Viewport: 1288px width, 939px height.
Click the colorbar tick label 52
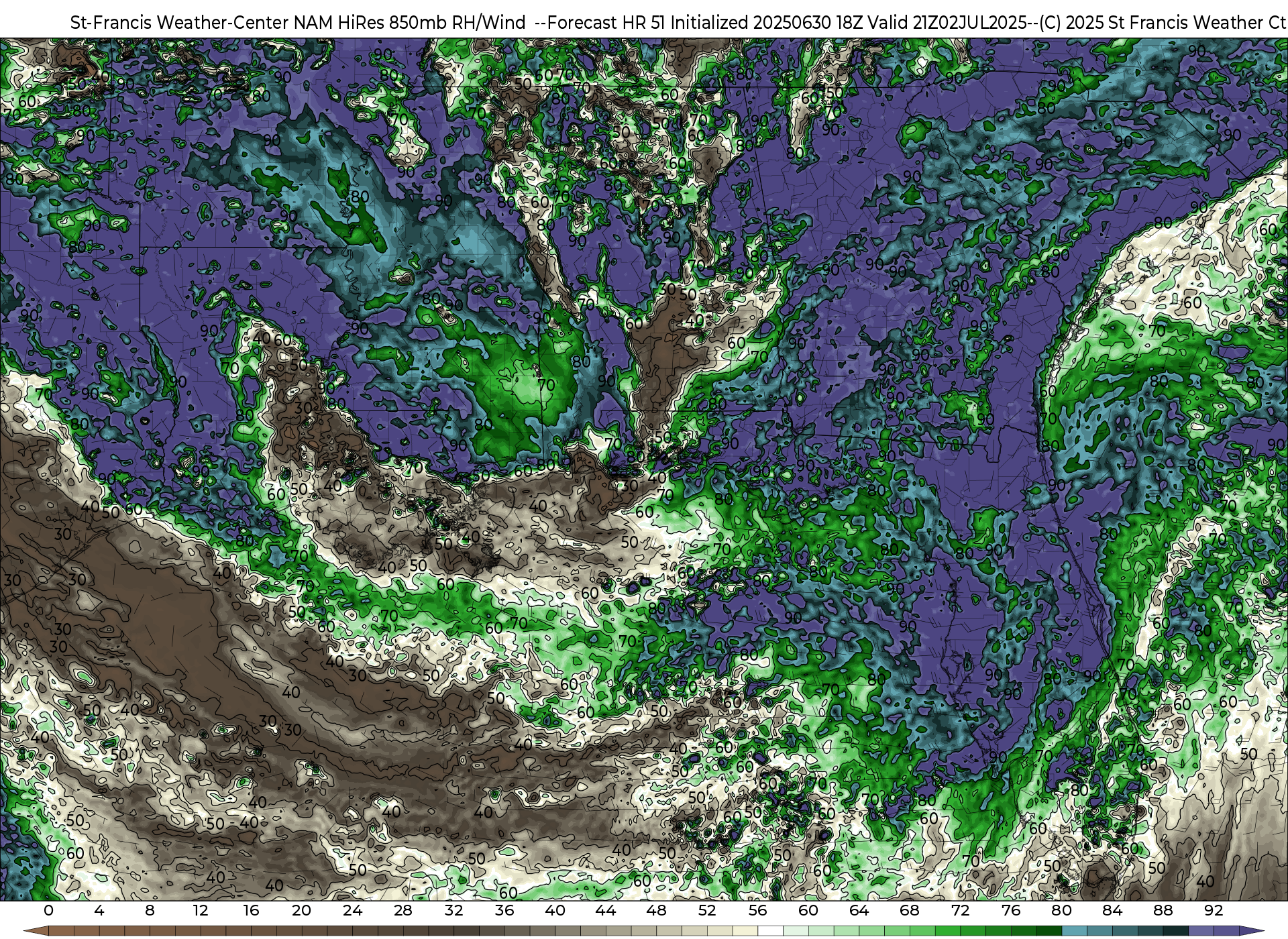click(707, 910)
